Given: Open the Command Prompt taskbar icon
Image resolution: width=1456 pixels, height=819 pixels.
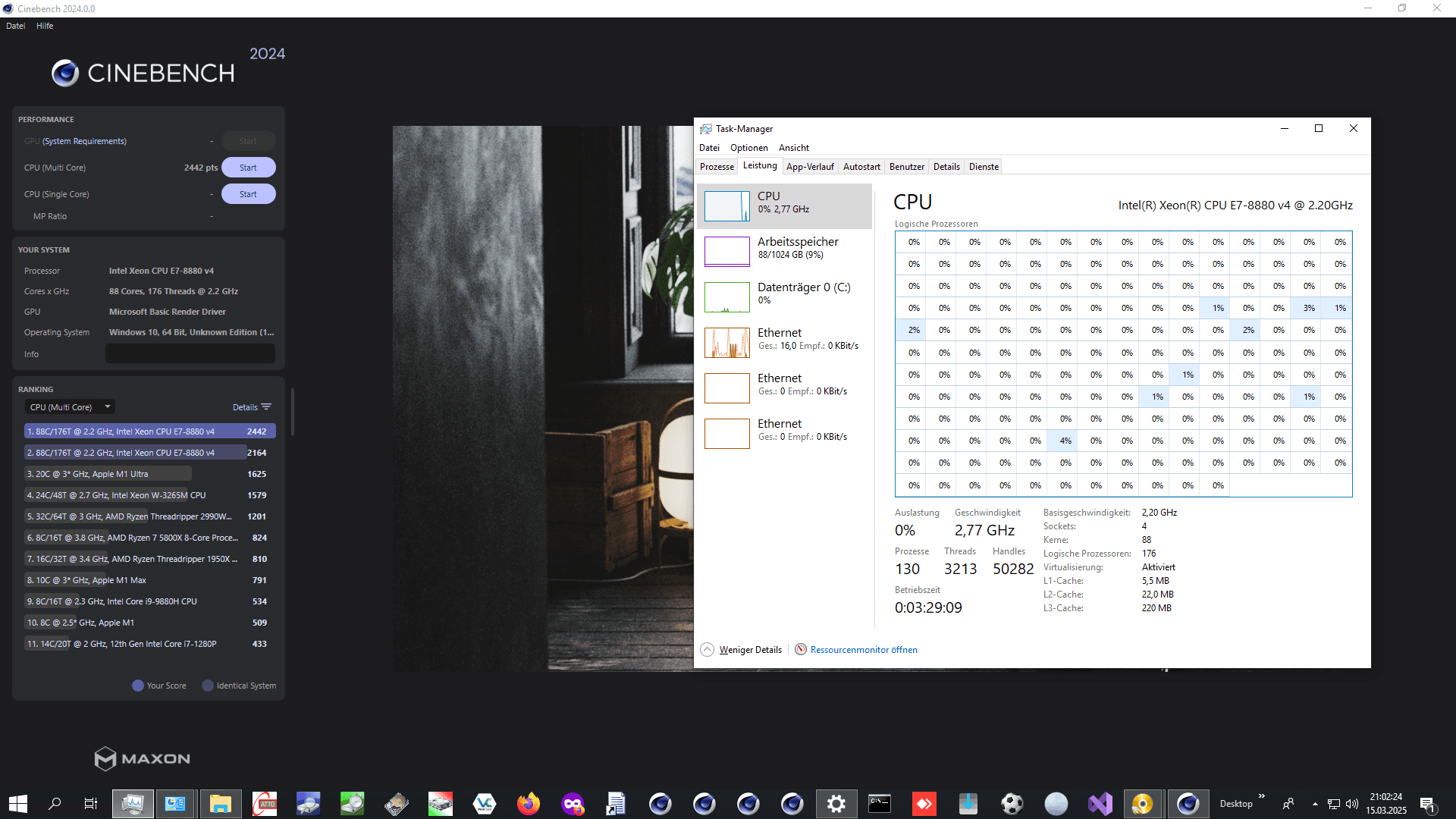Looking at the screenshot, I should coord(880,804).
